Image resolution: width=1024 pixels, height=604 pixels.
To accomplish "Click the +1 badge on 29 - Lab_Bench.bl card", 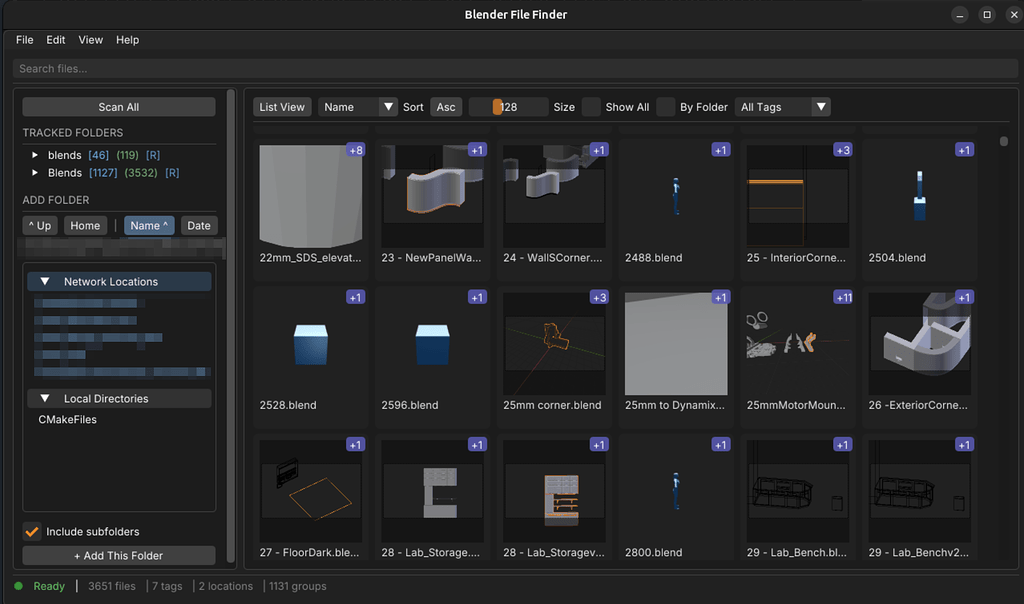I will pos(842,445).
